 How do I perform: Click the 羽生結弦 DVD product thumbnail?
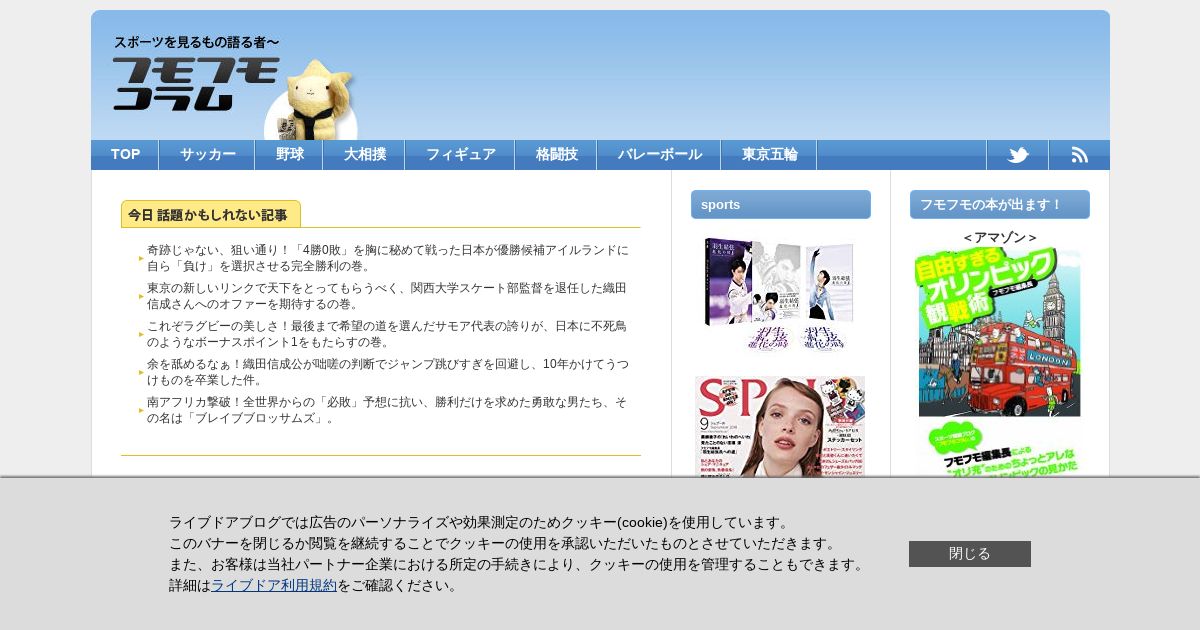[780, 295]
